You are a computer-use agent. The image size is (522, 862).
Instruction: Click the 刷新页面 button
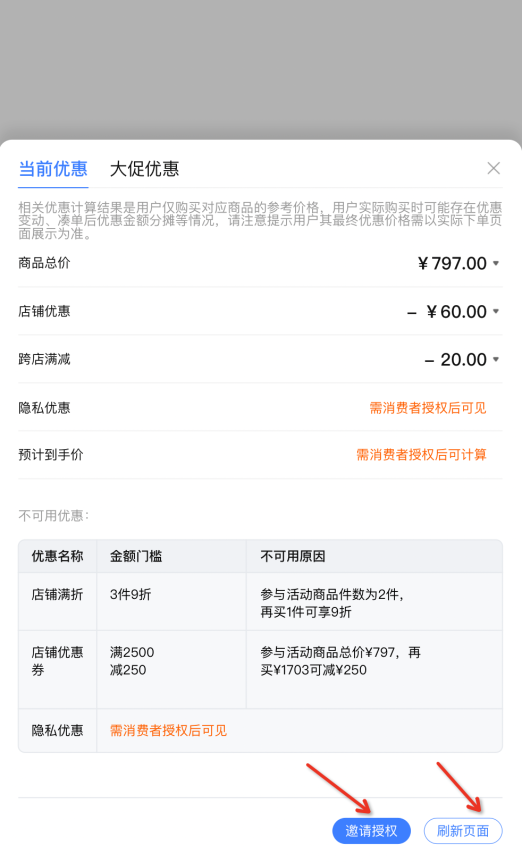(x=463, y=831)
